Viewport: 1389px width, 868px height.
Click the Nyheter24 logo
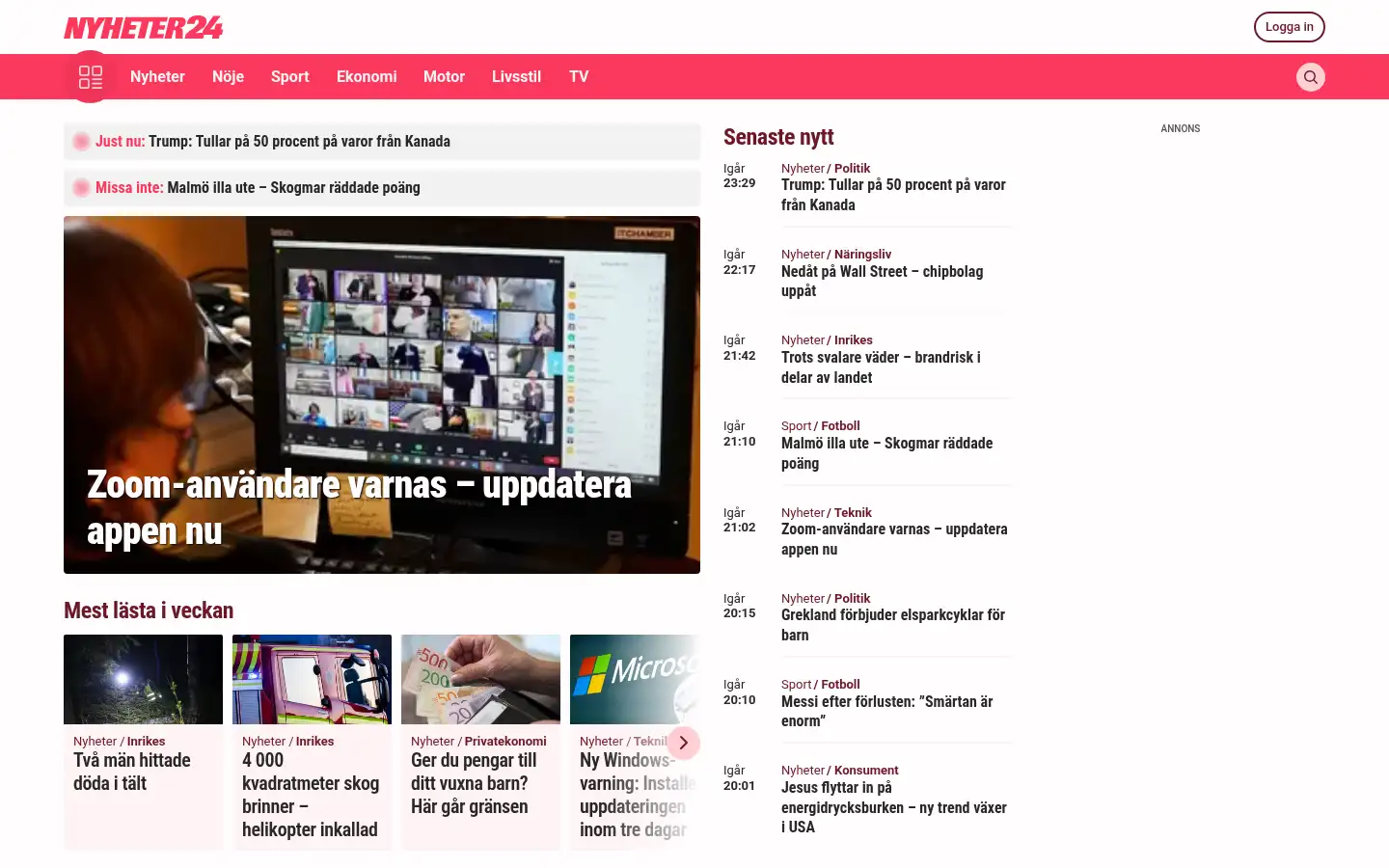(x=144, y=28)
